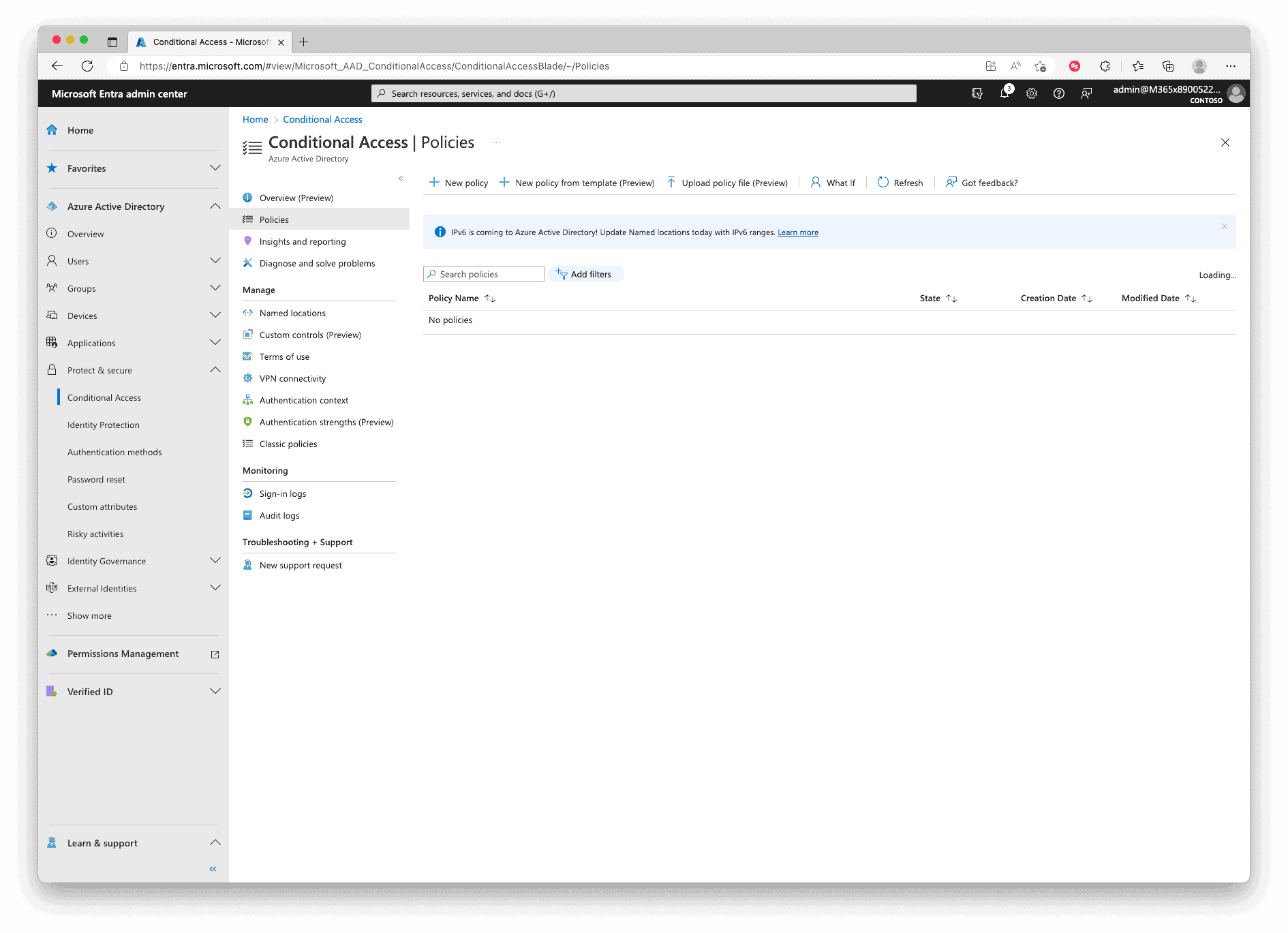Click the help question mark icon
Image resolution: width=1288 pixels, height=933 pixels.
pyautogui.click(x=1058, y=93)
